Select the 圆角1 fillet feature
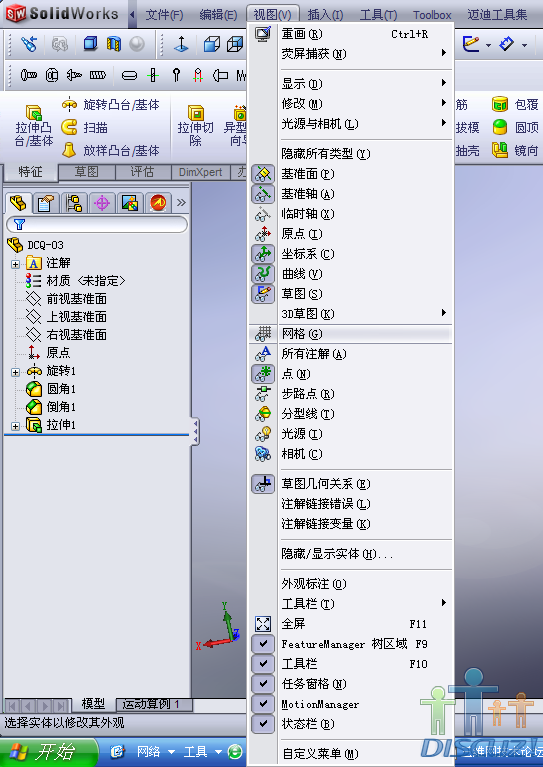 point(51,389)
